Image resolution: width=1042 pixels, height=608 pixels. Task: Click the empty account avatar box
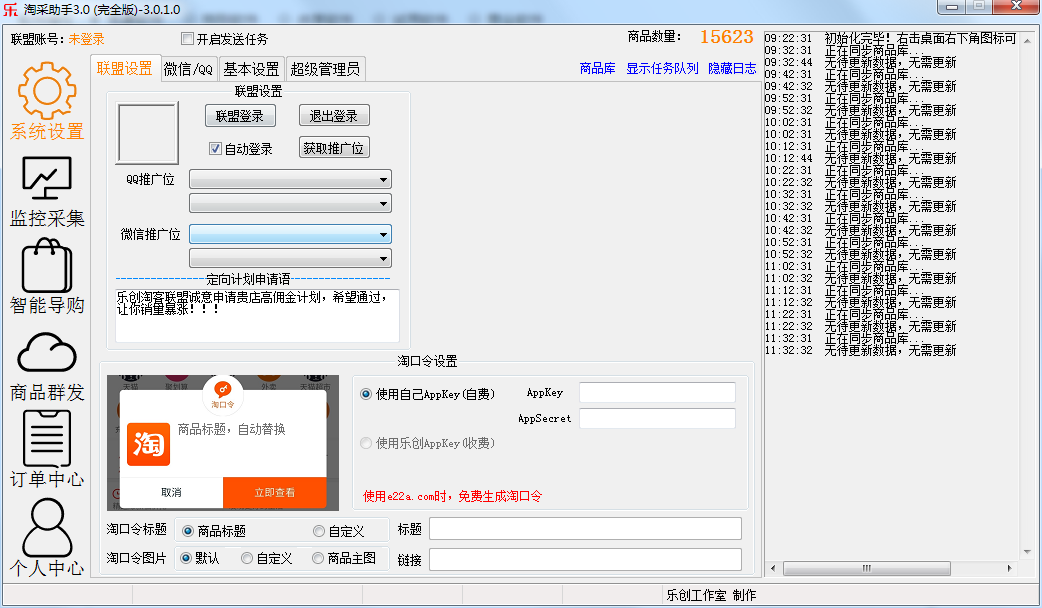click(148, 133)
